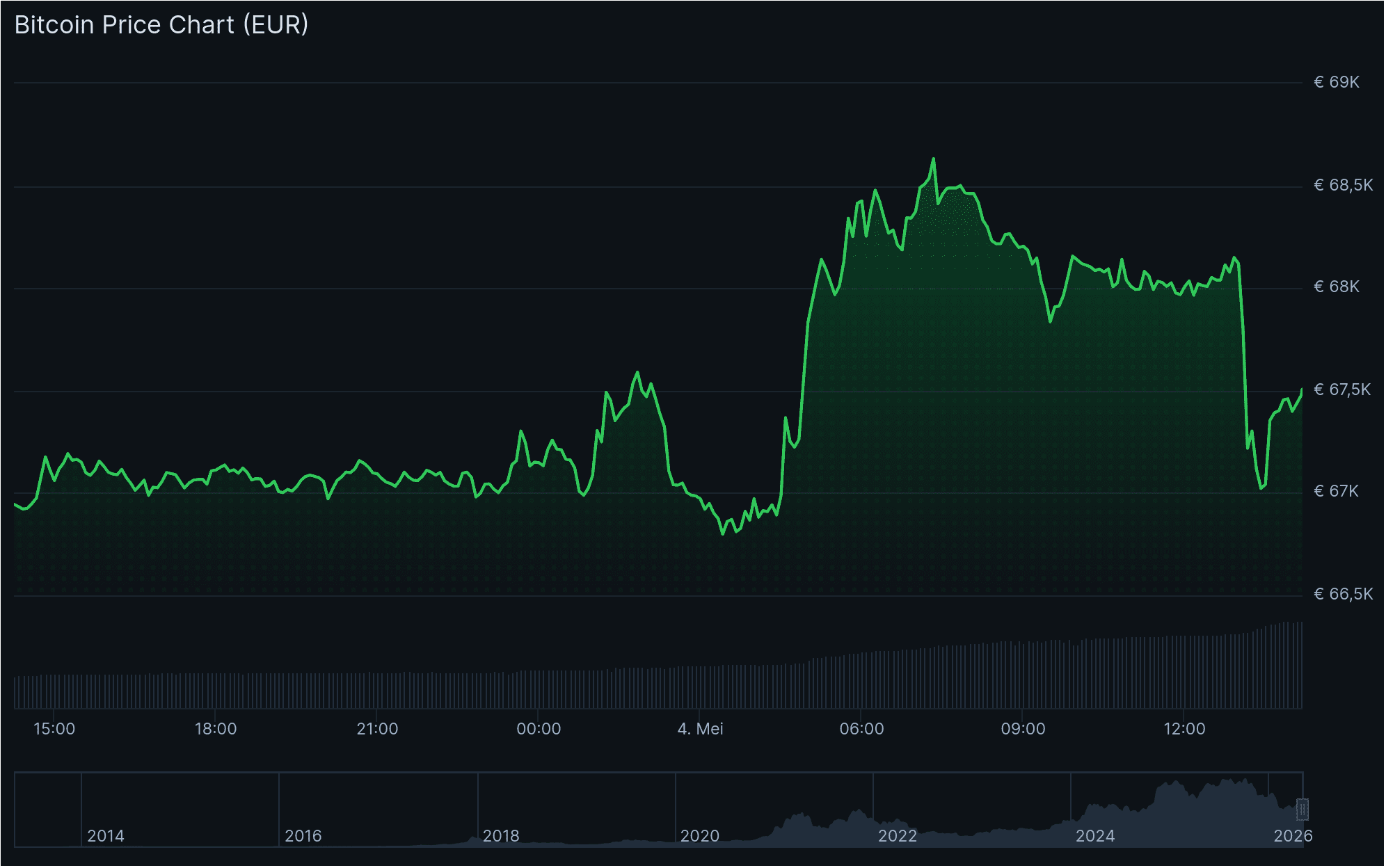Click the price line's lowest dip before 06:00
This screenshot has width=1386, height=868.
(x=723, y=533)
